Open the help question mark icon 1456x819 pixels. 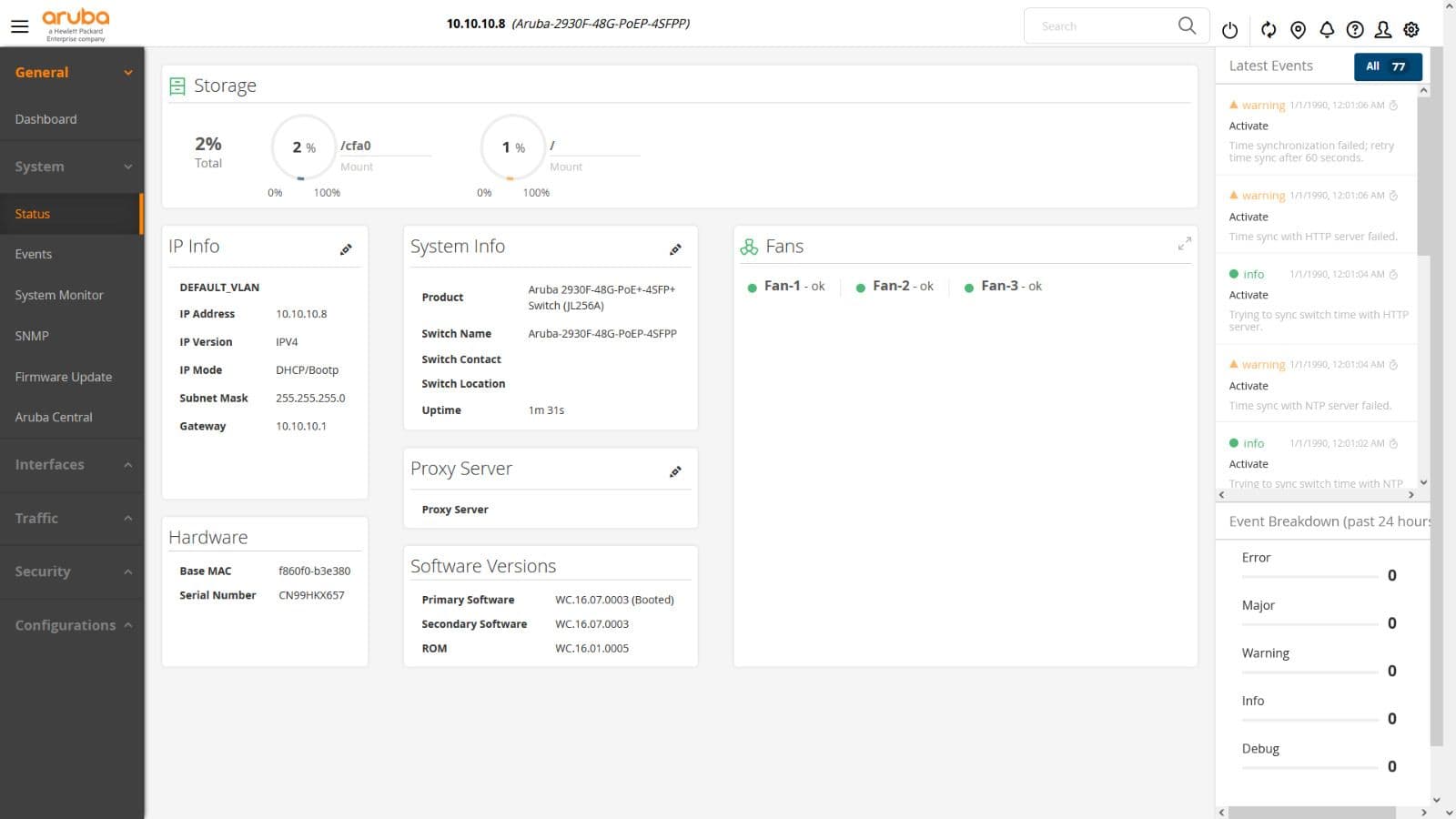pyautogui.click(x=1355, y=30)
